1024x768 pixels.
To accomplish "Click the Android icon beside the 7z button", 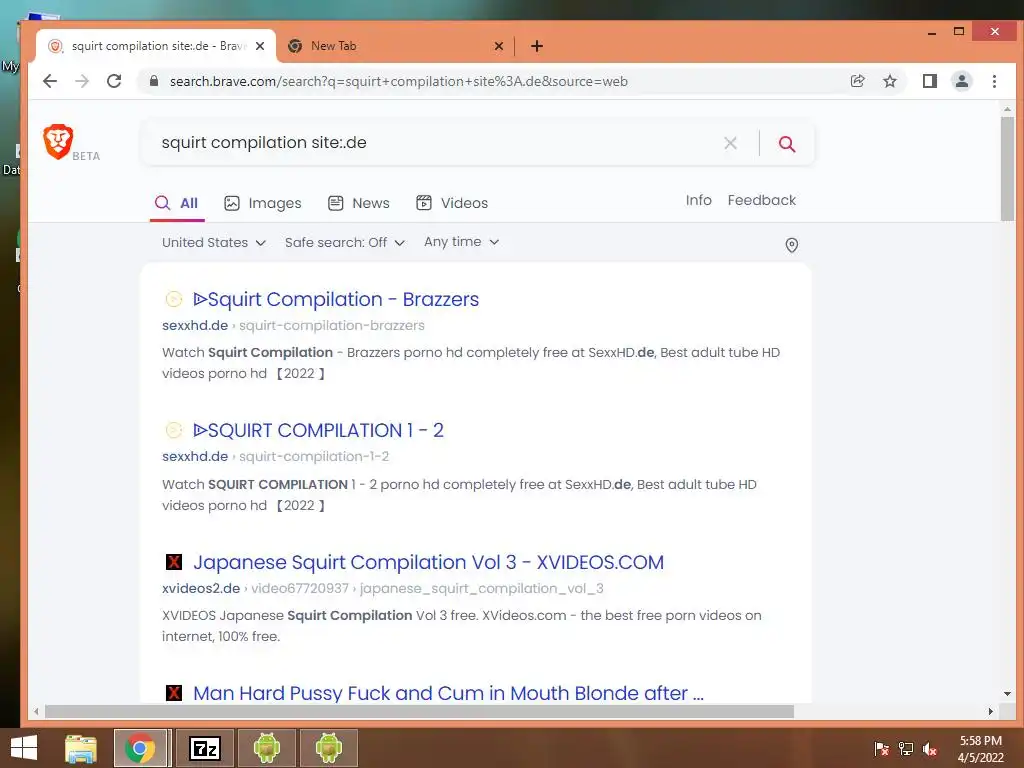I will point(266,748).
